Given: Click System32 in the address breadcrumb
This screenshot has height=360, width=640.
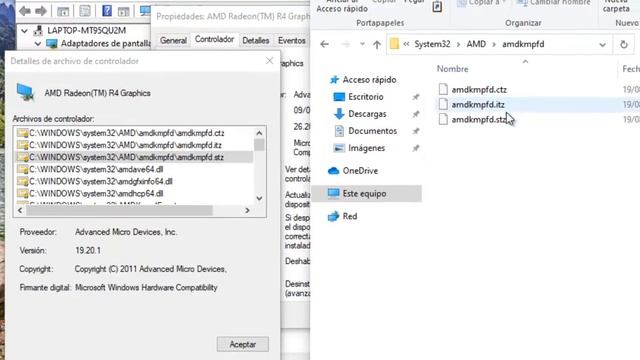Looking at the screenshot, I should (x=432, y=44).
